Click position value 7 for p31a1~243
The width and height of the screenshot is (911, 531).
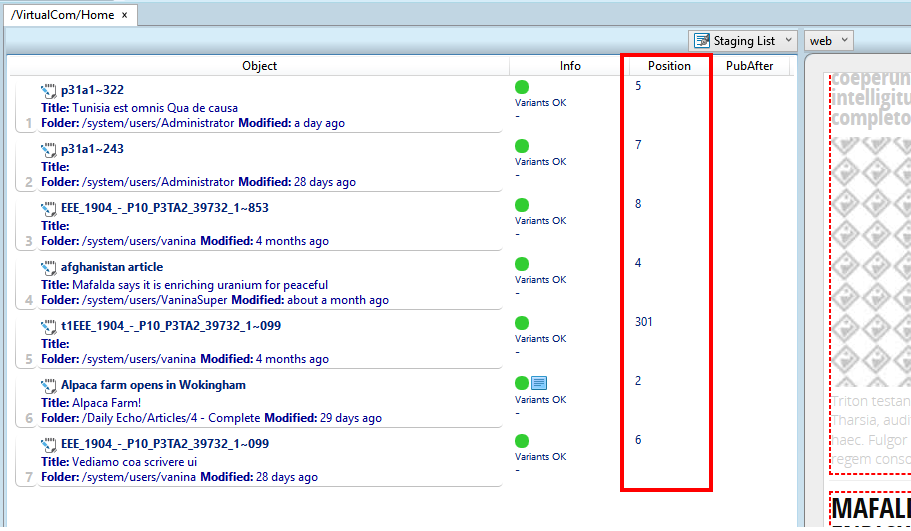point(638,145)
